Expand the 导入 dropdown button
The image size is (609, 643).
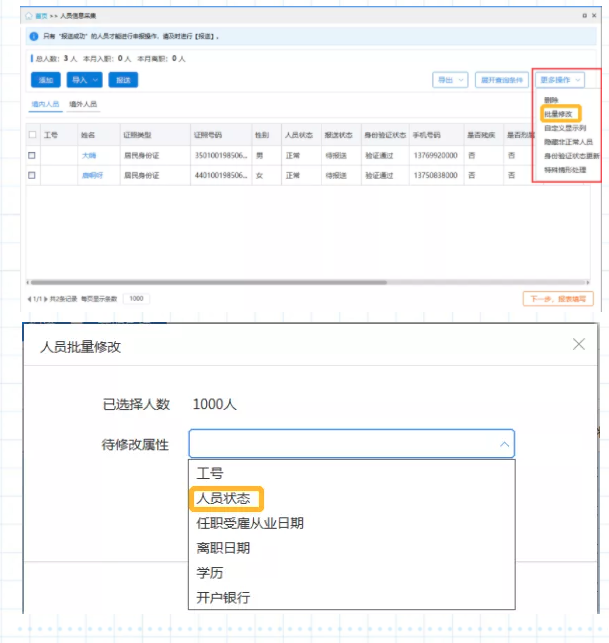pos(84,80)
